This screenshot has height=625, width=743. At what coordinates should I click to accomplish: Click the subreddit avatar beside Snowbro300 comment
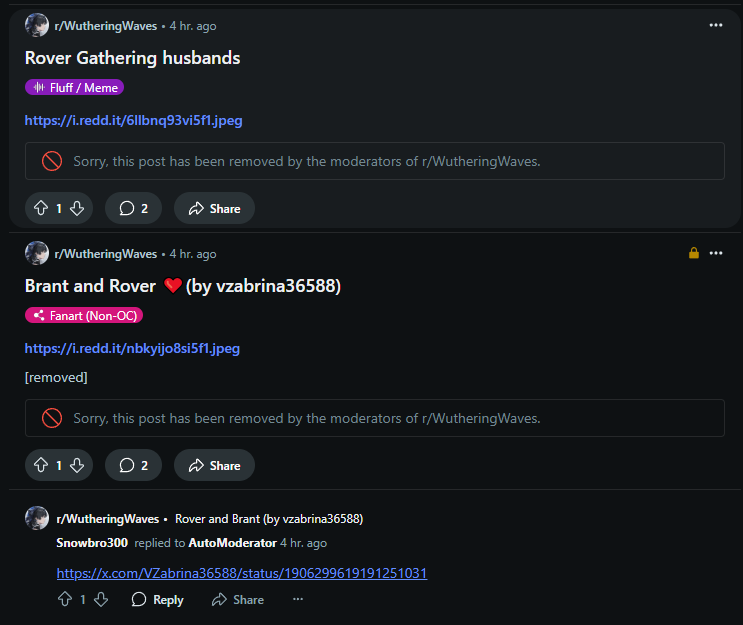[x=36, y=518]
